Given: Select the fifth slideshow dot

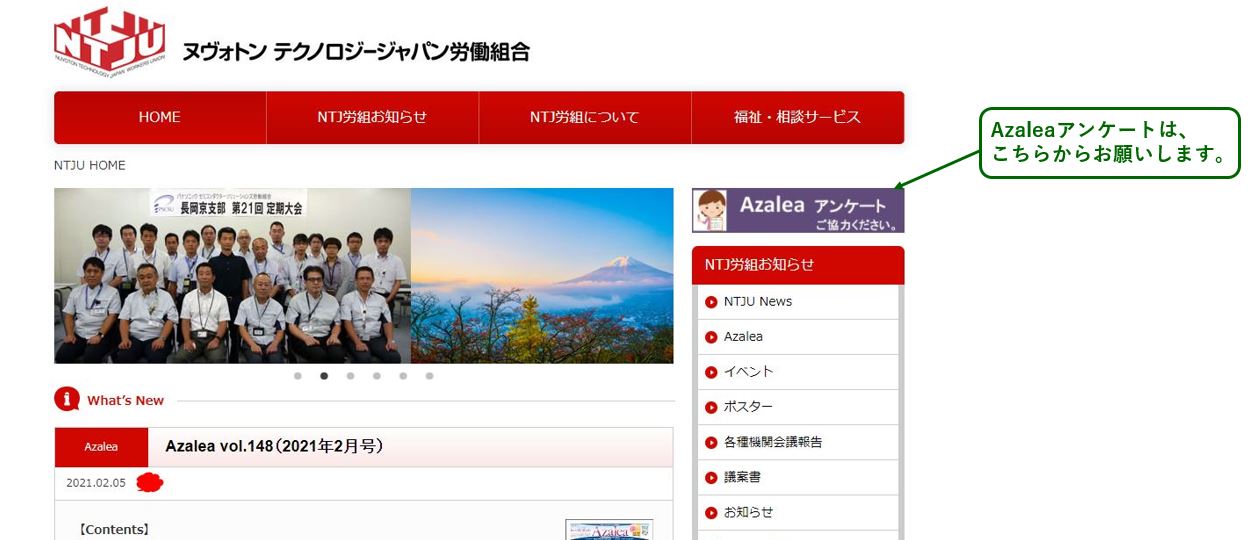Looking at the screenshot, I should tap(403, 376).
